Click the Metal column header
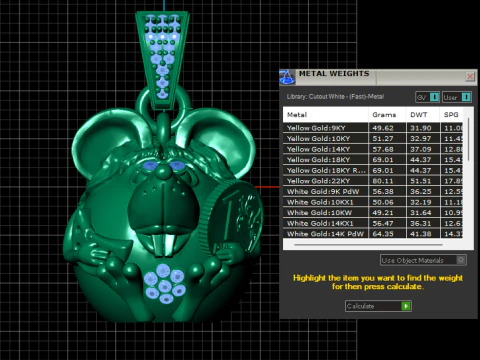480x360 pixels. (326, 115)
